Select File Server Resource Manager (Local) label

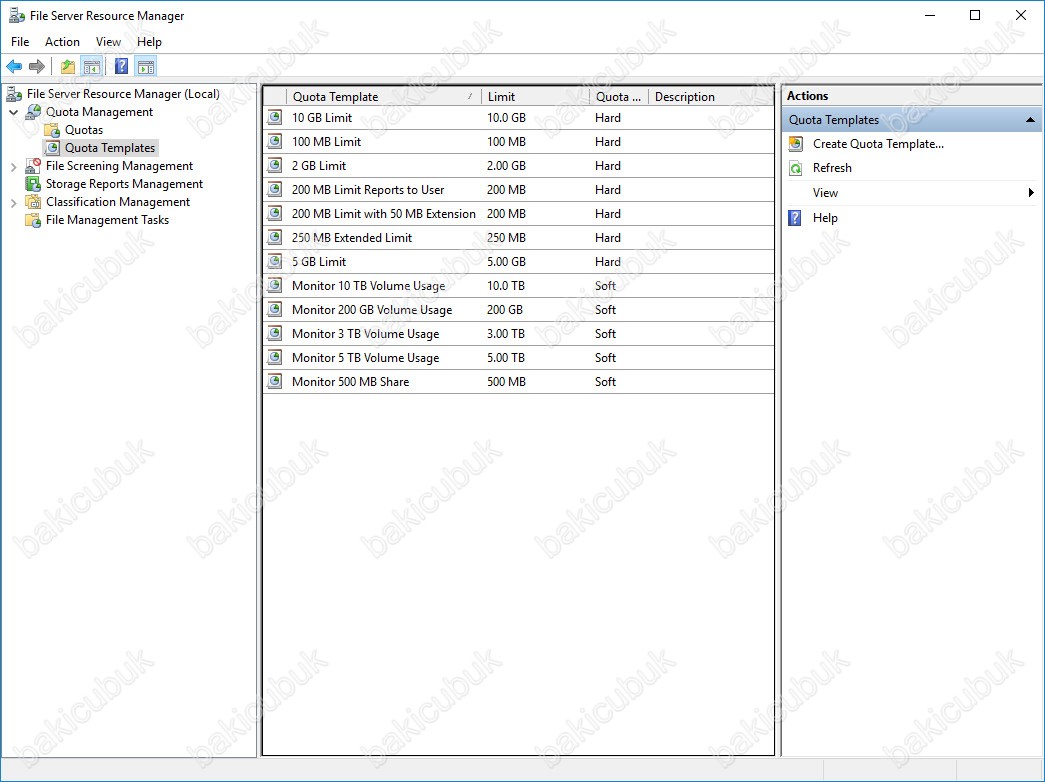pyautogui.click(x=123, y=94)
